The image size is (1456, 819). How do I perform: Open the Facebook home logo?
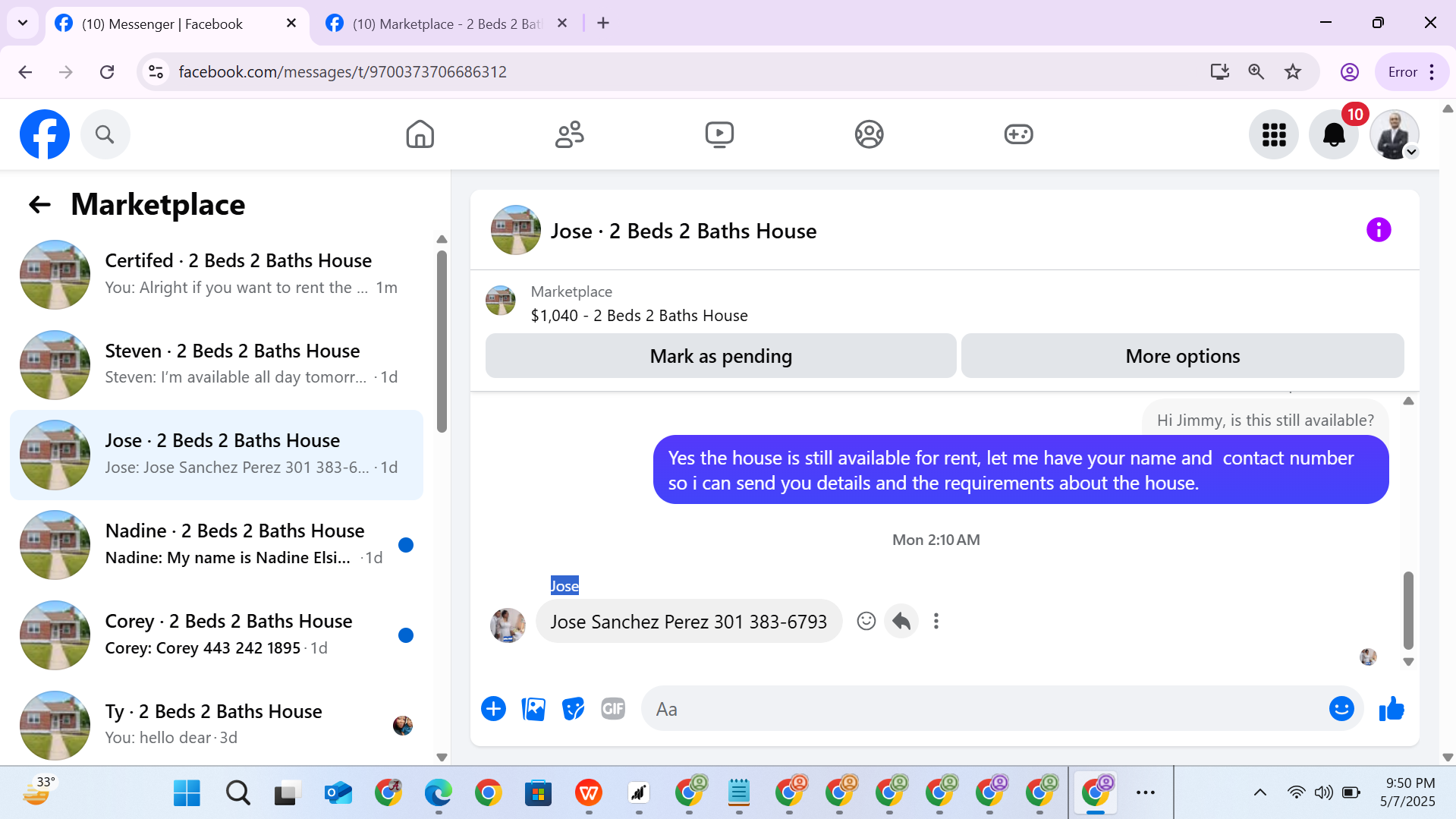pos(45,134)
